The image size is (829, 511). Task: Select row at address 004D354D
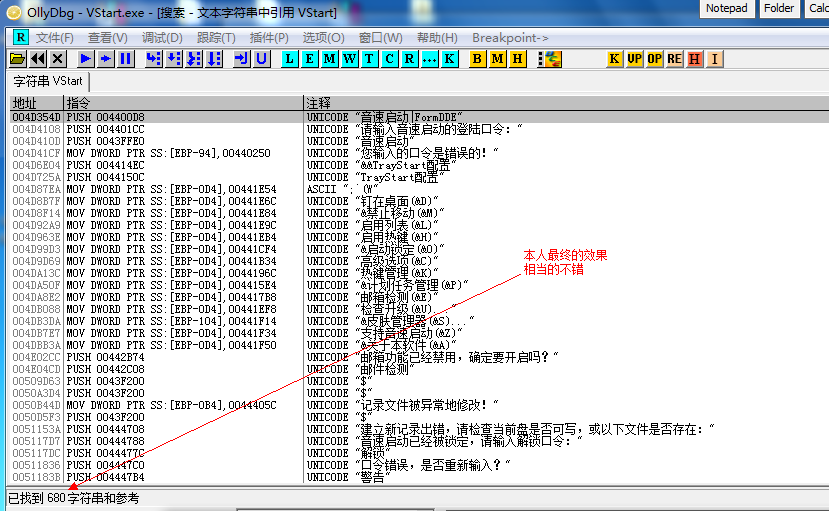pos(419,117)
